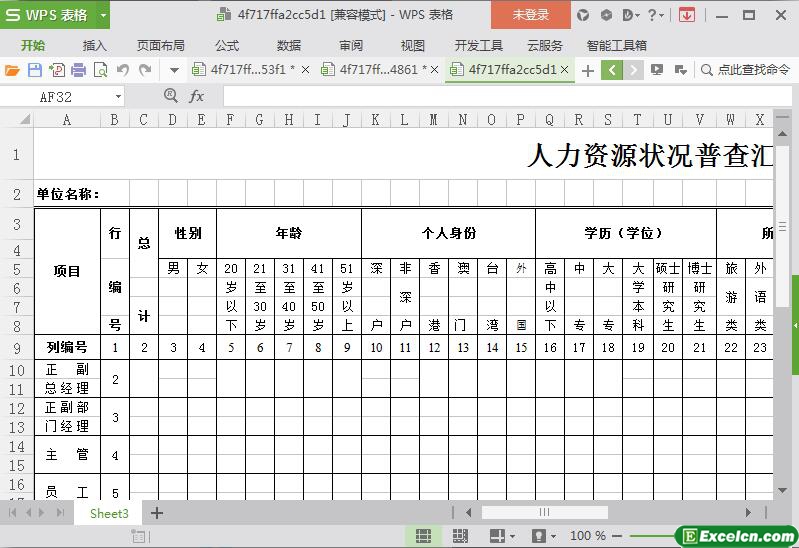Click the Export to PDF icon
The image size is (799, 548).
point(56,70)
